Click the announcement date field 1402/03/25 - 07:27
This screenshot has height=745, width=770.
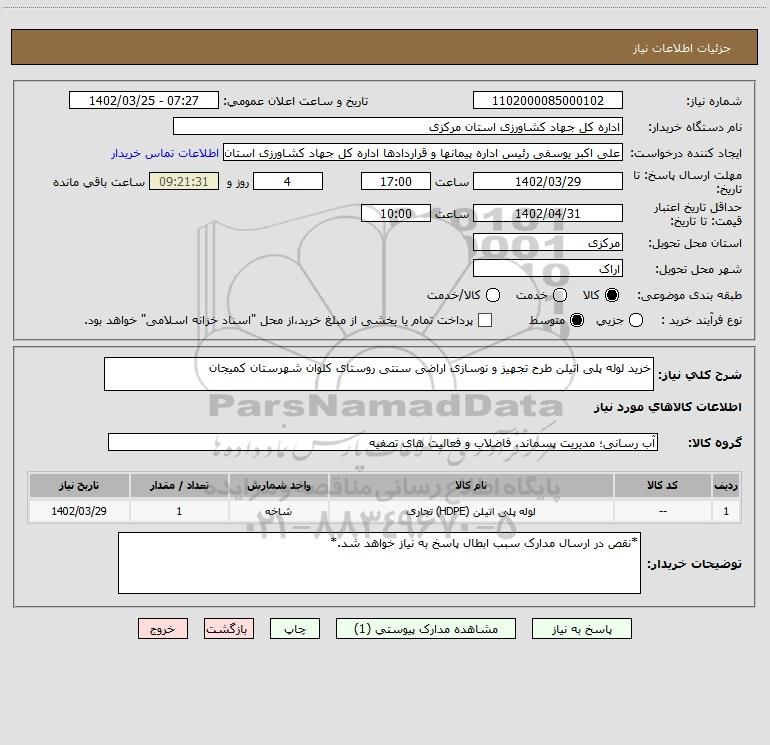144,100
